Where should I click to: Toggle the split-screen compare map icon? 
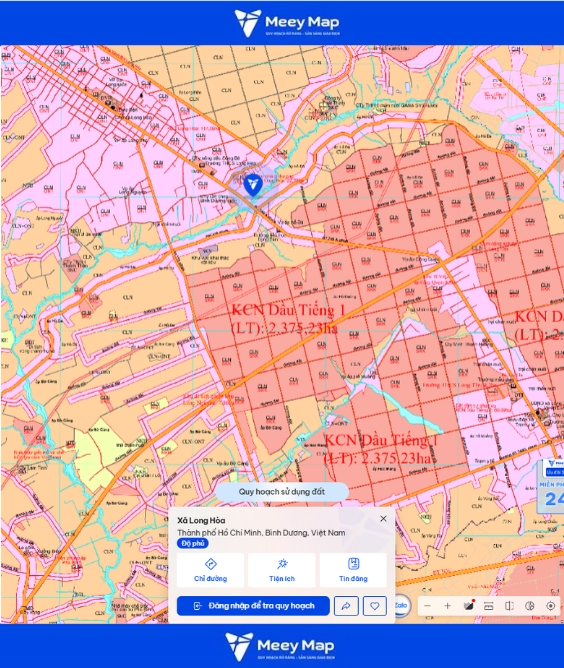tap(509, 606)
